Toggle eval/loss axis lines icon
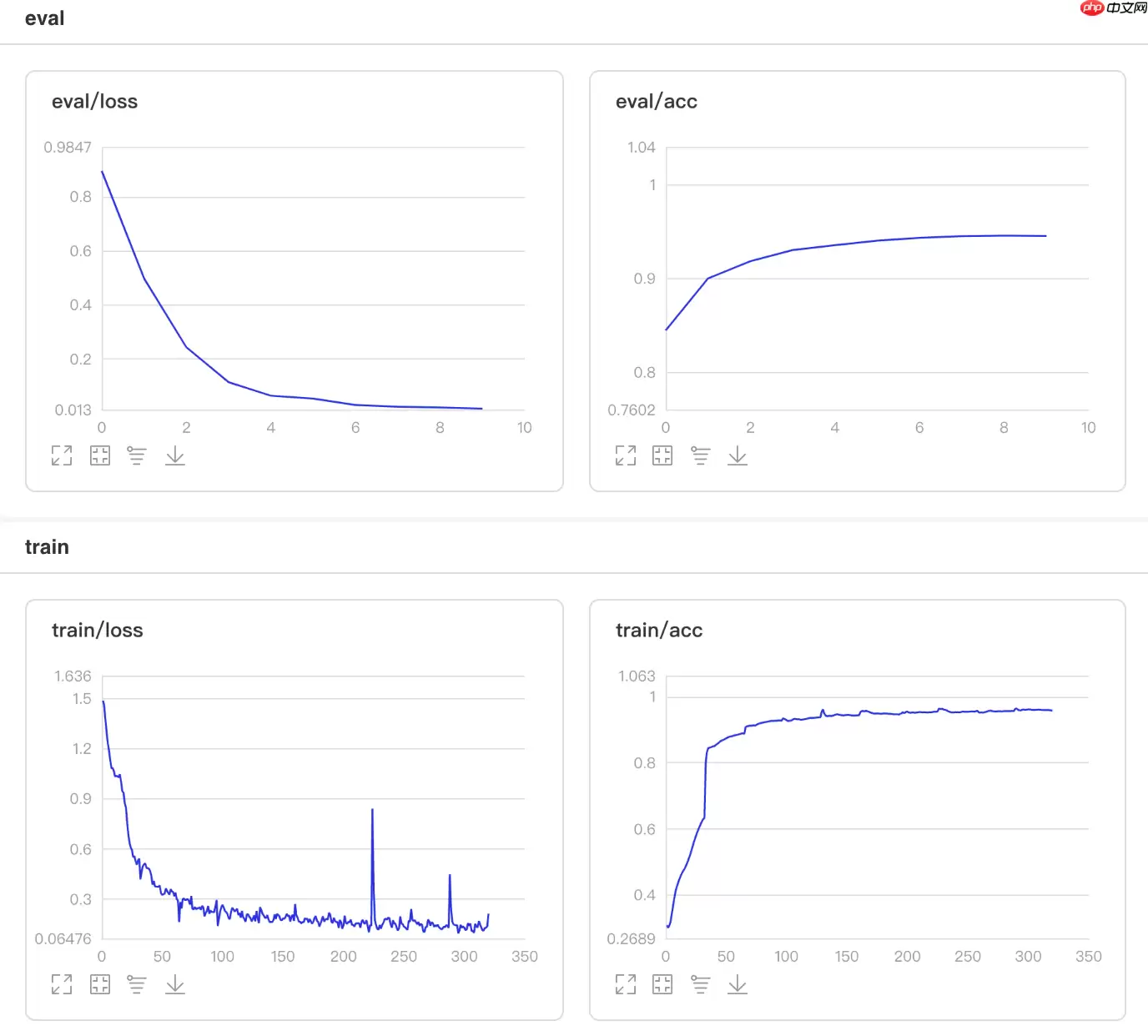The image size is (1148, 1036). click(x=137, y=455)
